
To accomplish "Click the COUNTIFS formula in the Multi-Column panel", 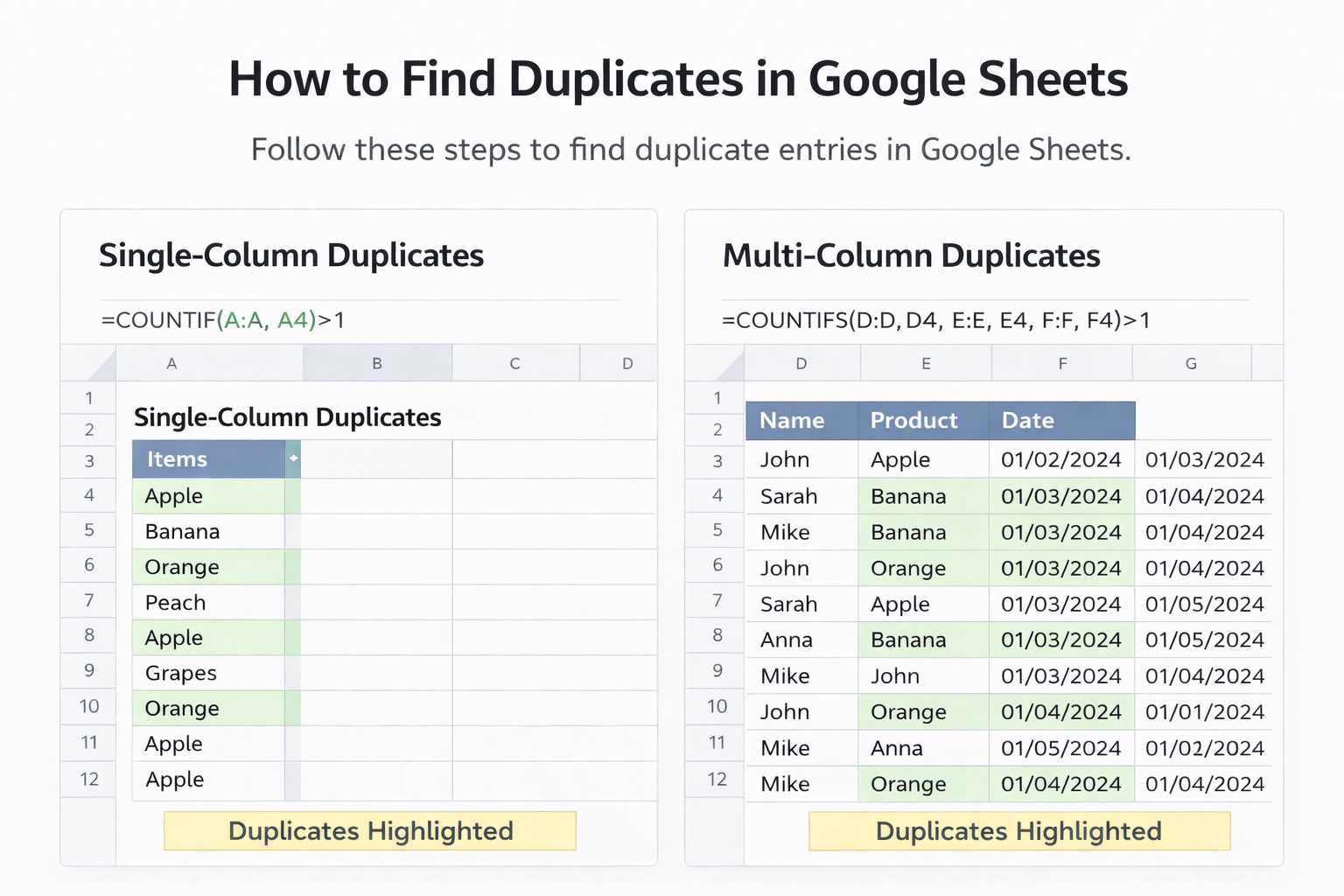I will (x=935, y=320).
